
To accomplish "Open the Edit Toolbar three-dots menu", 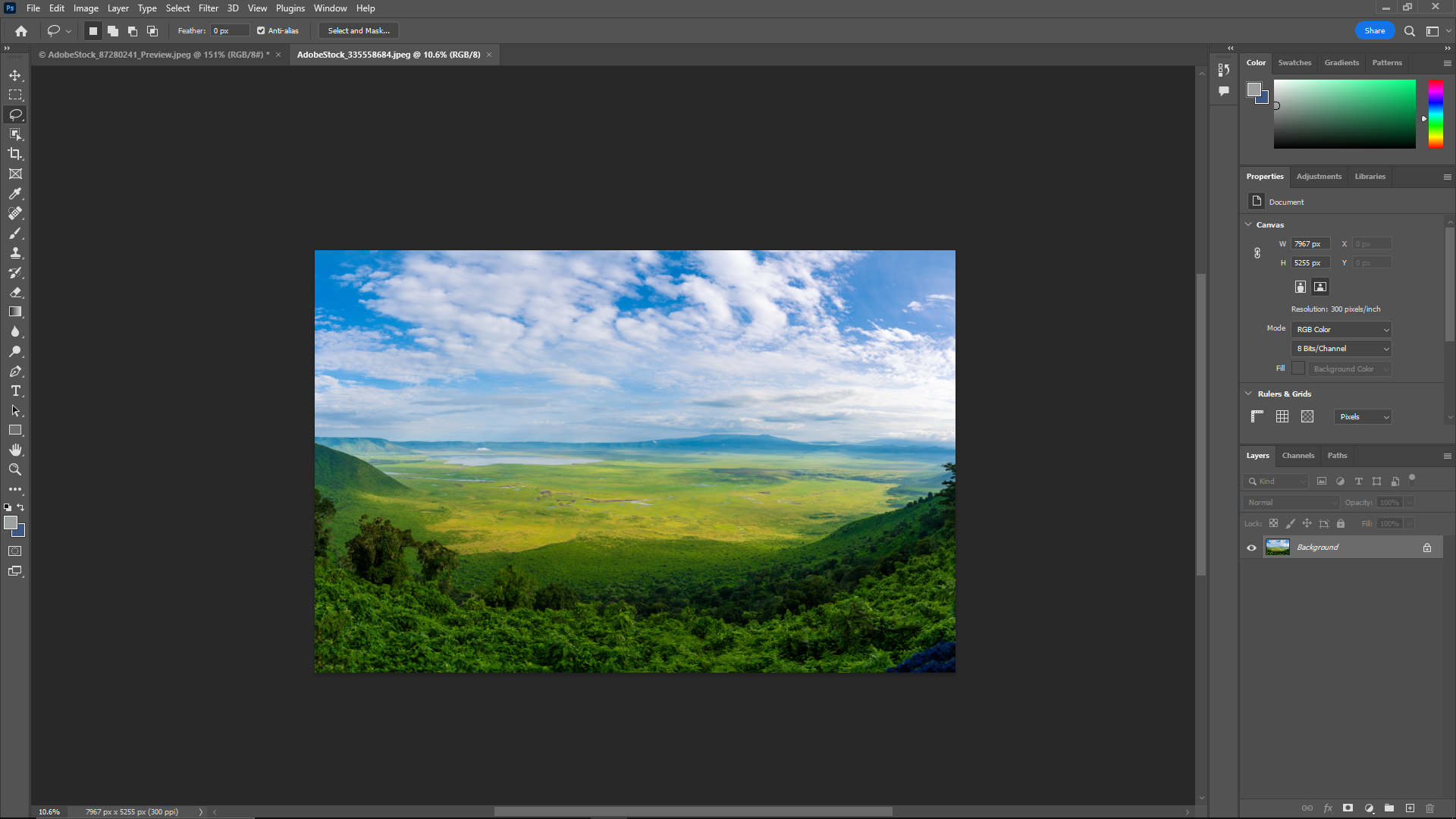I will (15, 489).
